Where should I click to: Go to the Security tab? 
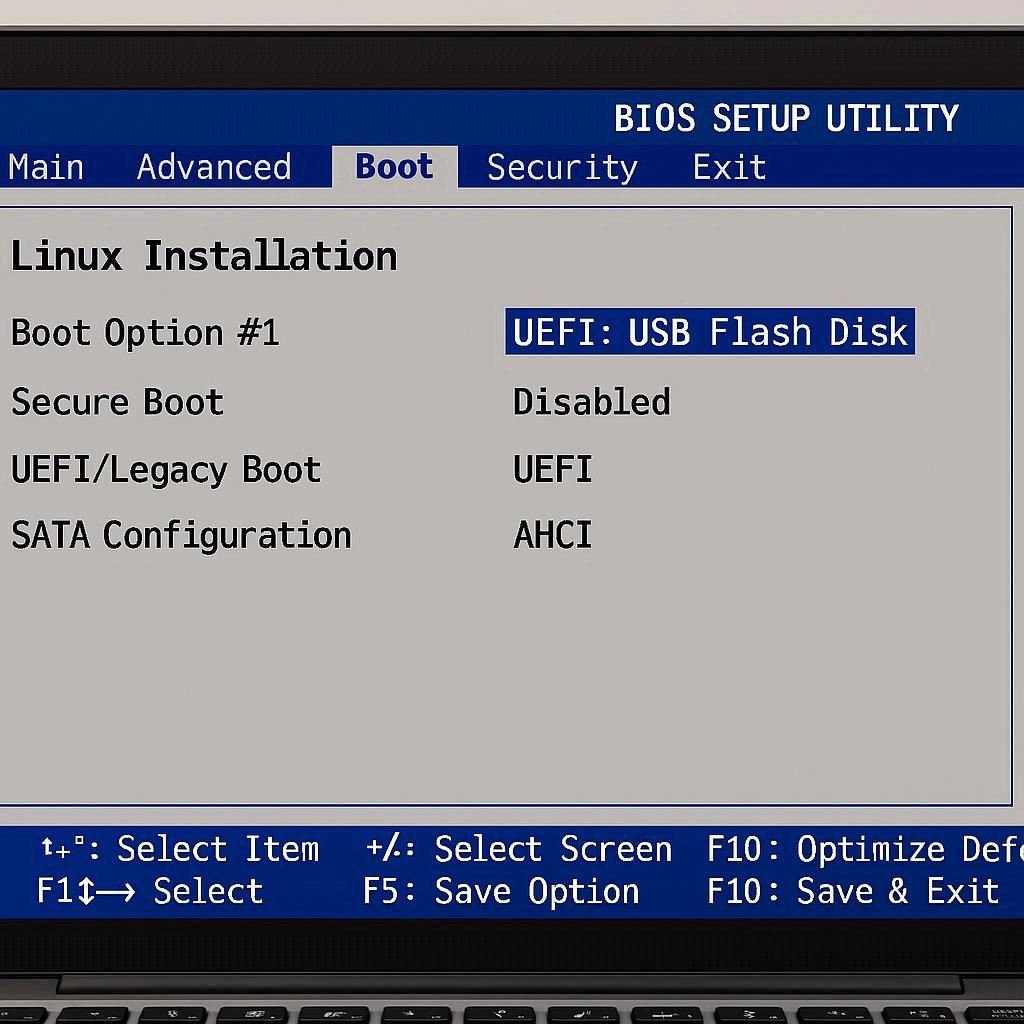[x=562, y=167]
